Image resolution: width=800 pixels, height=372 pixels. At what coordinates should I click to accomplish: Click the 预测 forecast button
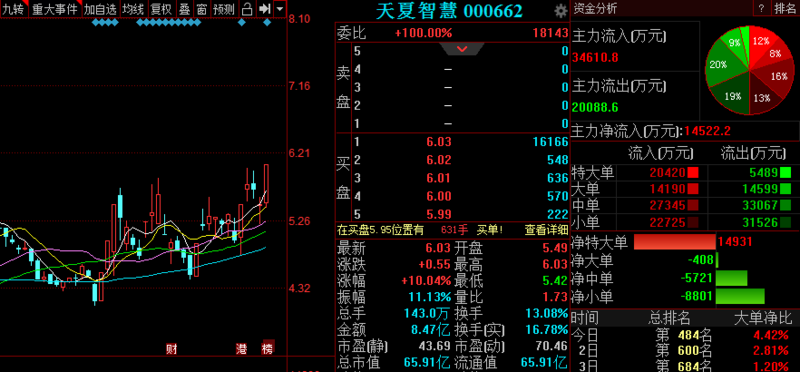[x=223, y=9]
